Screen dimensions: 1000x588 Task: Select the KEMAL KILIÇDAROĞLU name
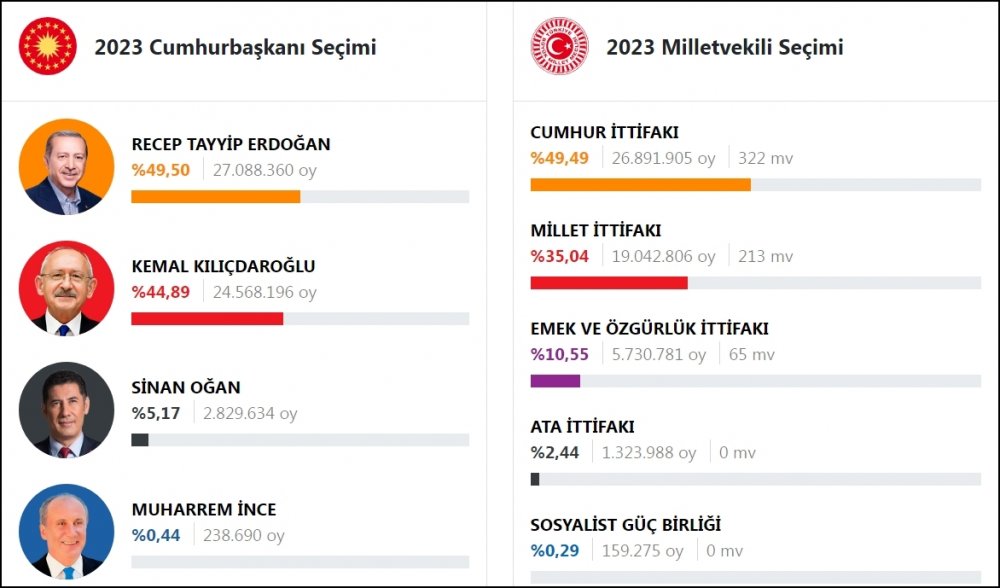pyautogui.click(x=223, y=266)
